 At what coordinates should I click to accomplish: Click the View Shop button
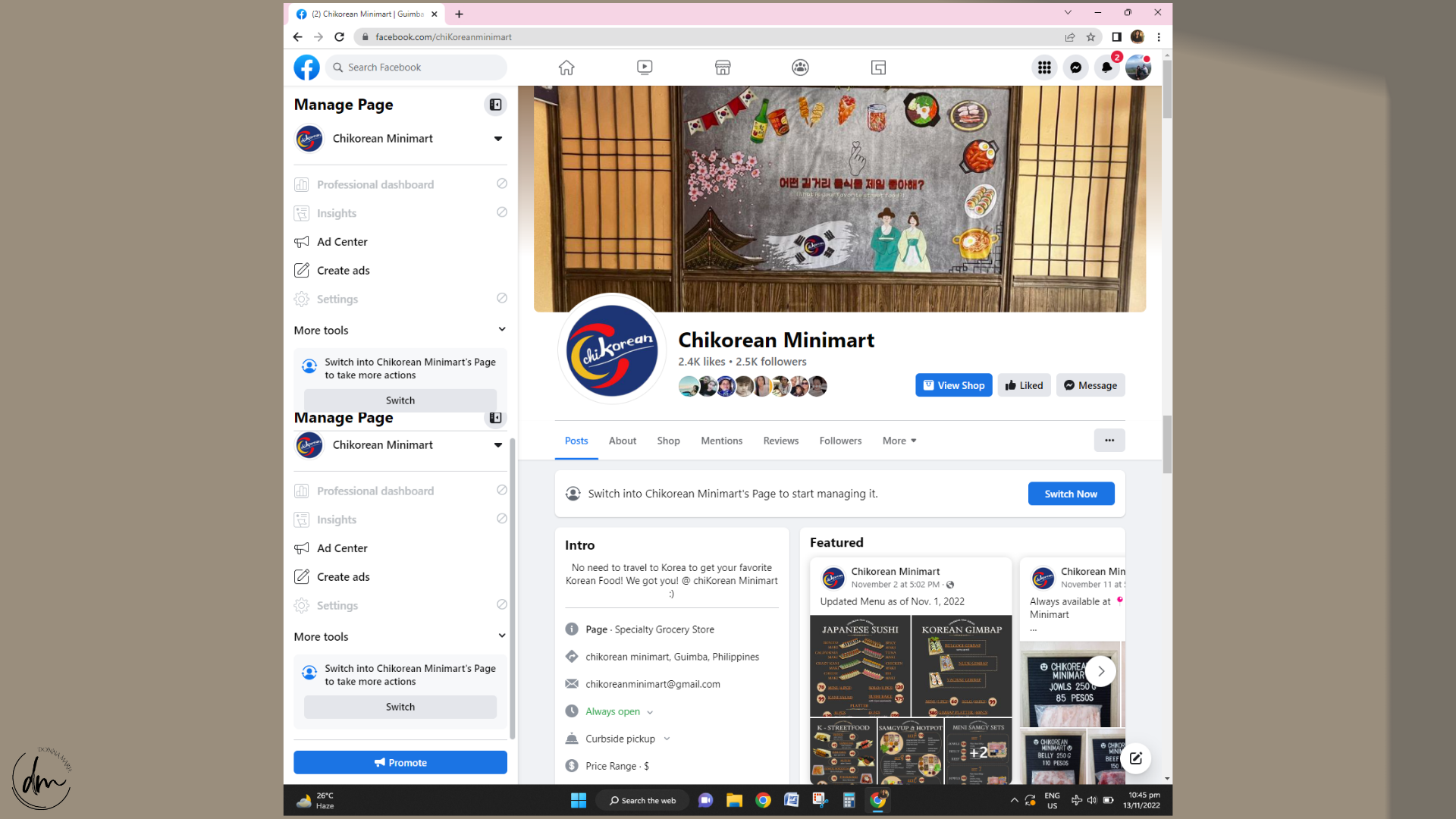point(954,385)
